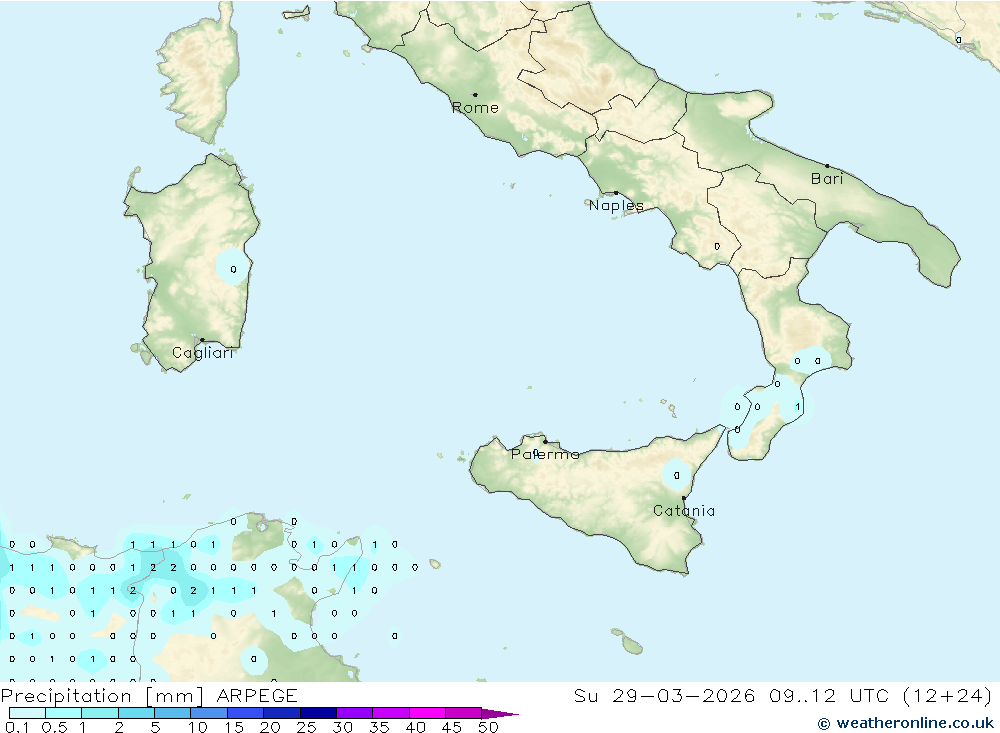1000x733 pixels.
Task: Select the Catania city label
Action: point(684,511)
